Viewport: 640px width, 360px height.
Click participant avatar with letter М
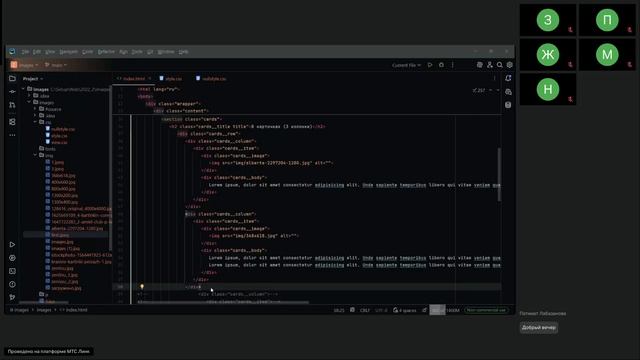(607, 55)
